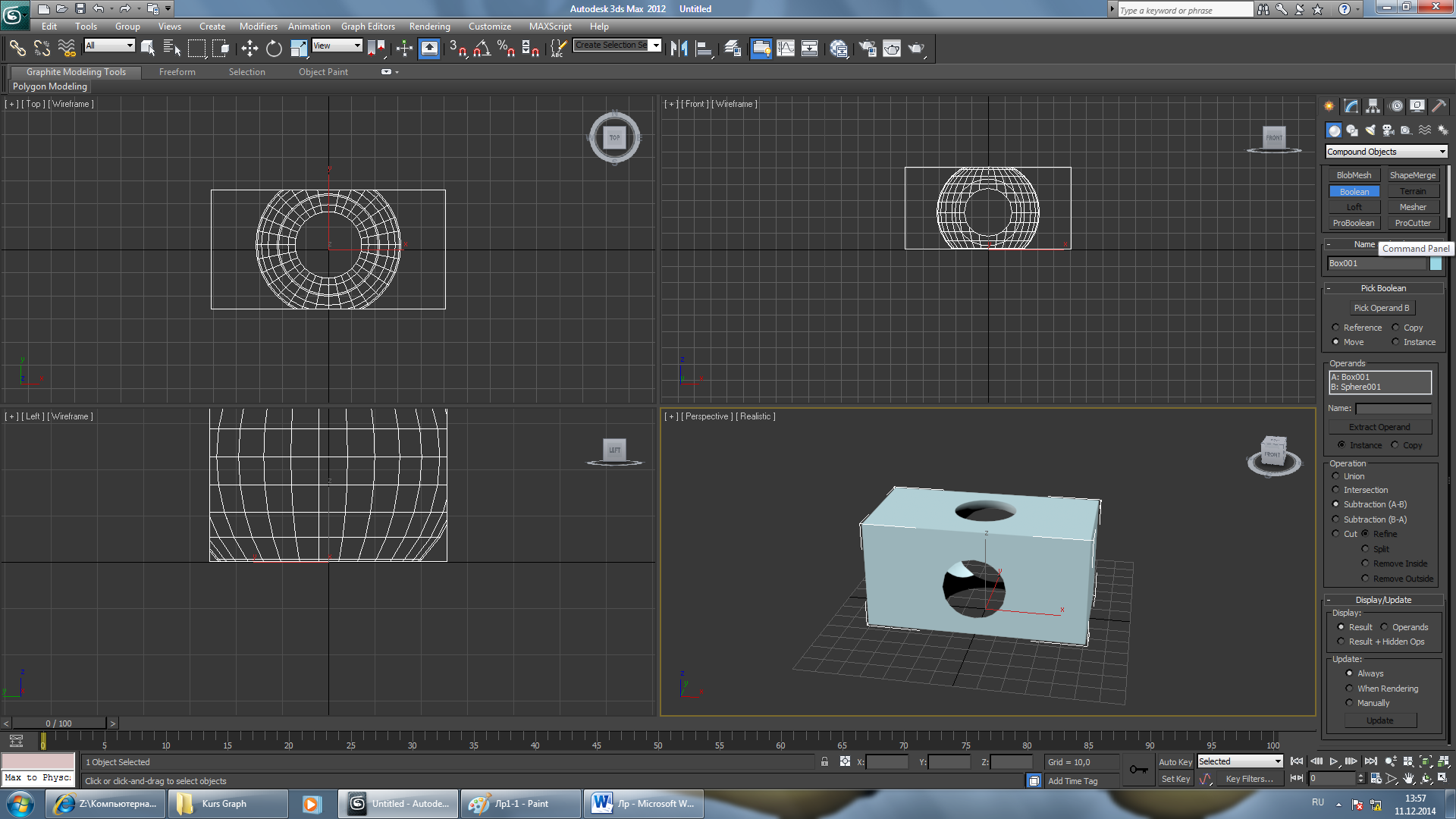Image resolution: width=1456 pixels, height=819 pixels.
Task: Activate the Select Object tool
Action: [x=148, y=49]
